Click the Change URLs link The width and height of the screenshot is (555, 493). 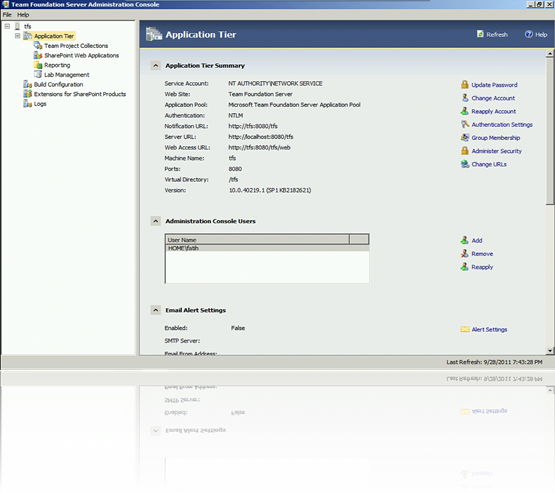(x=489, y=164)
